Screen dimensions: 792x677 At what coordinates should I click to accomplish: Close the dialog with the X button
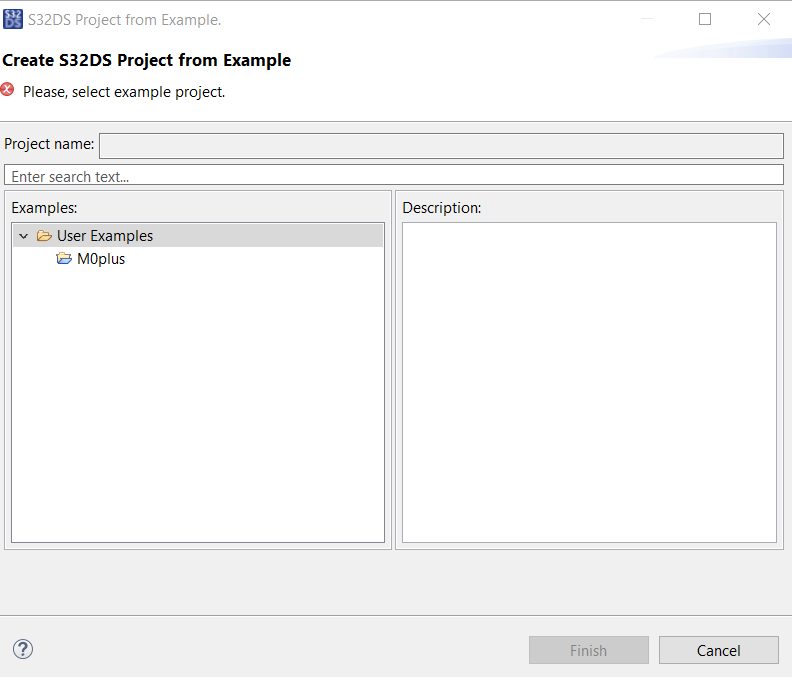(x=764, y=19)
